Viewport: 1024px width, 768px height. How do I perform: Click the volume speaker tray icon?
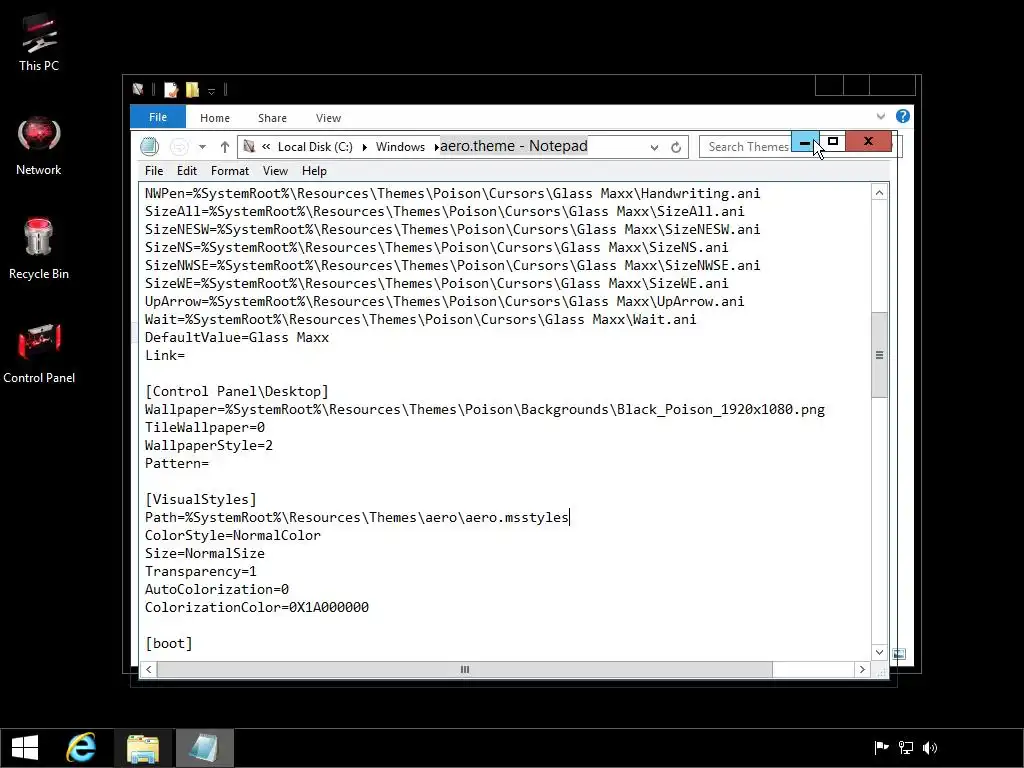[930, 748]
